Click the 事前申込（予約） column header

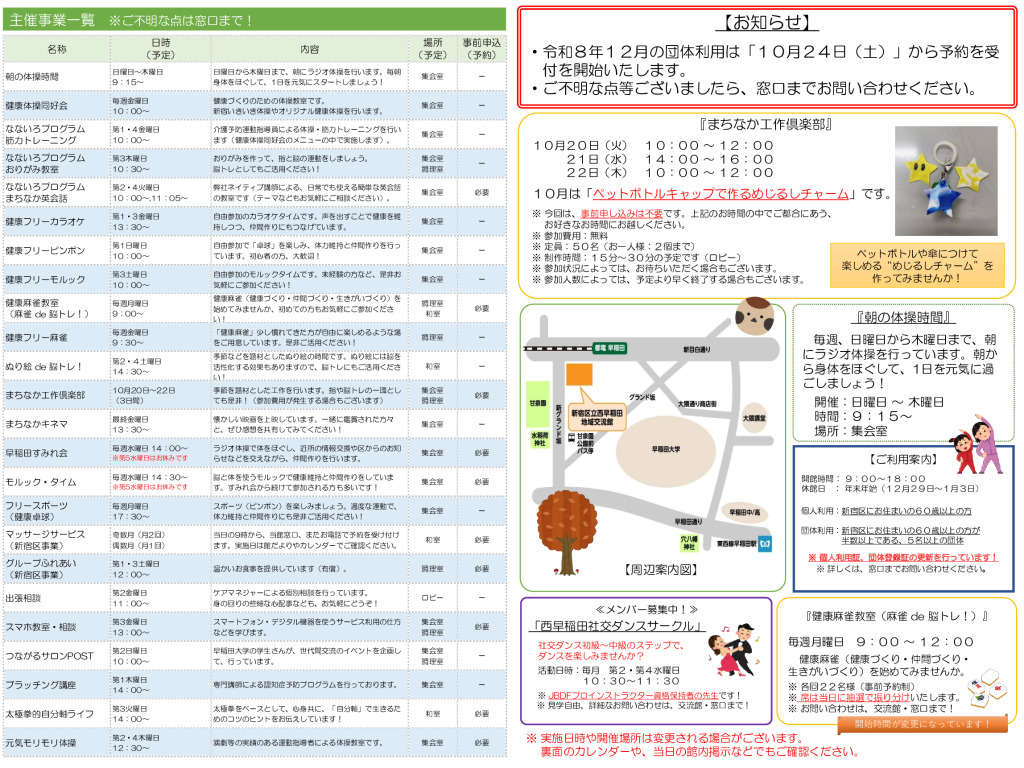point(482,49)
